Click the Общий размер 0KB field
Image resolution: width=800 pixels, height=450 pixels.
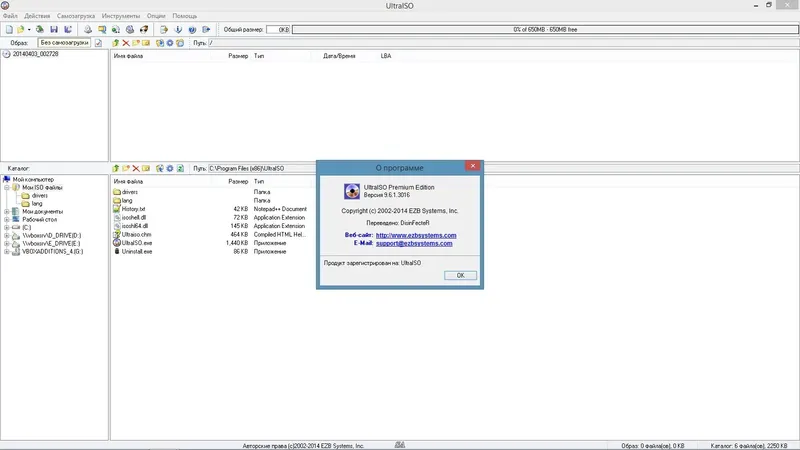click(x=278, y=30)
